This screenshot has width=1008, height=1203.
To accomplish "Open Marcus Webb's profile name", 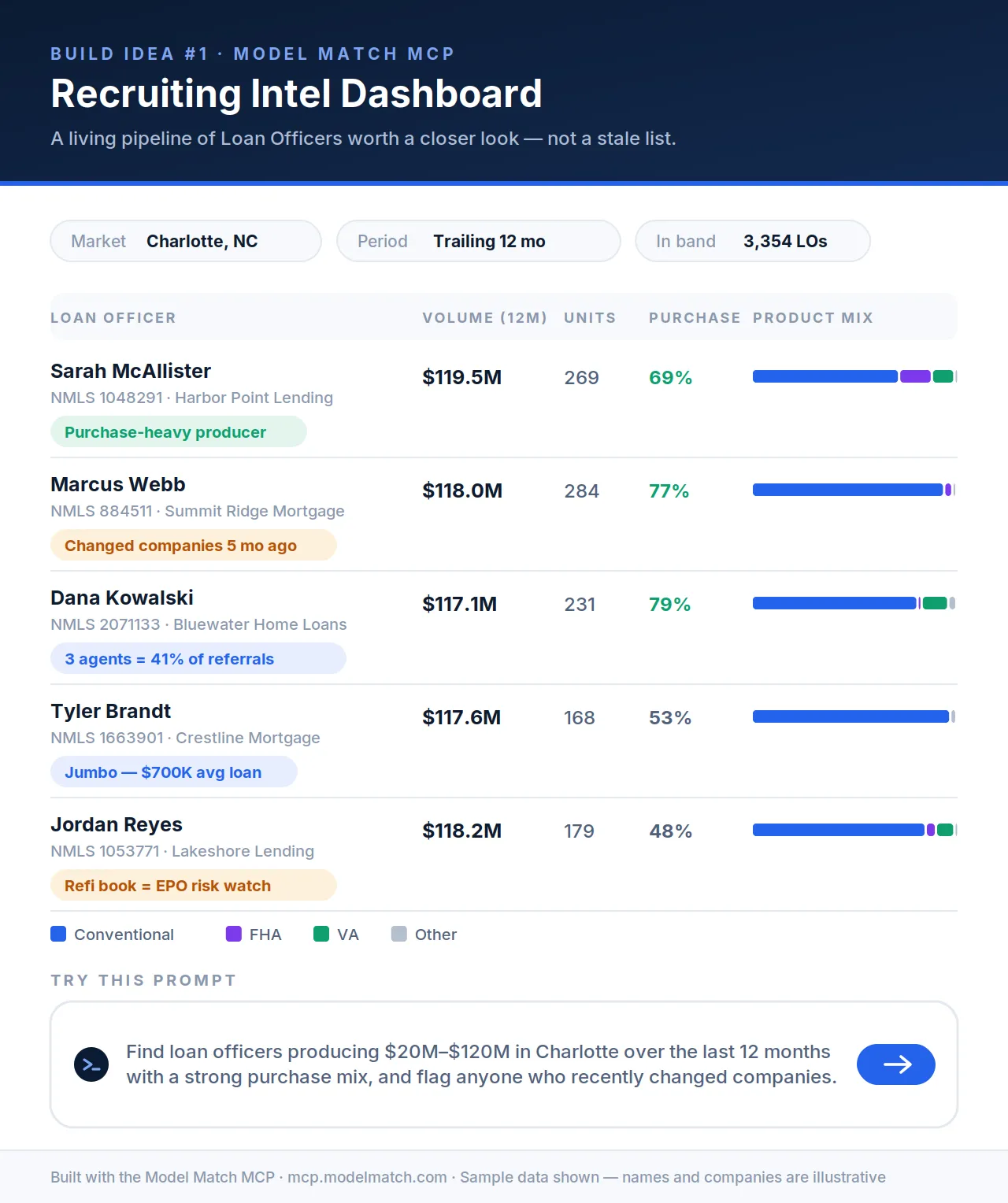I will pyautogui.click(x=118, y=484).
